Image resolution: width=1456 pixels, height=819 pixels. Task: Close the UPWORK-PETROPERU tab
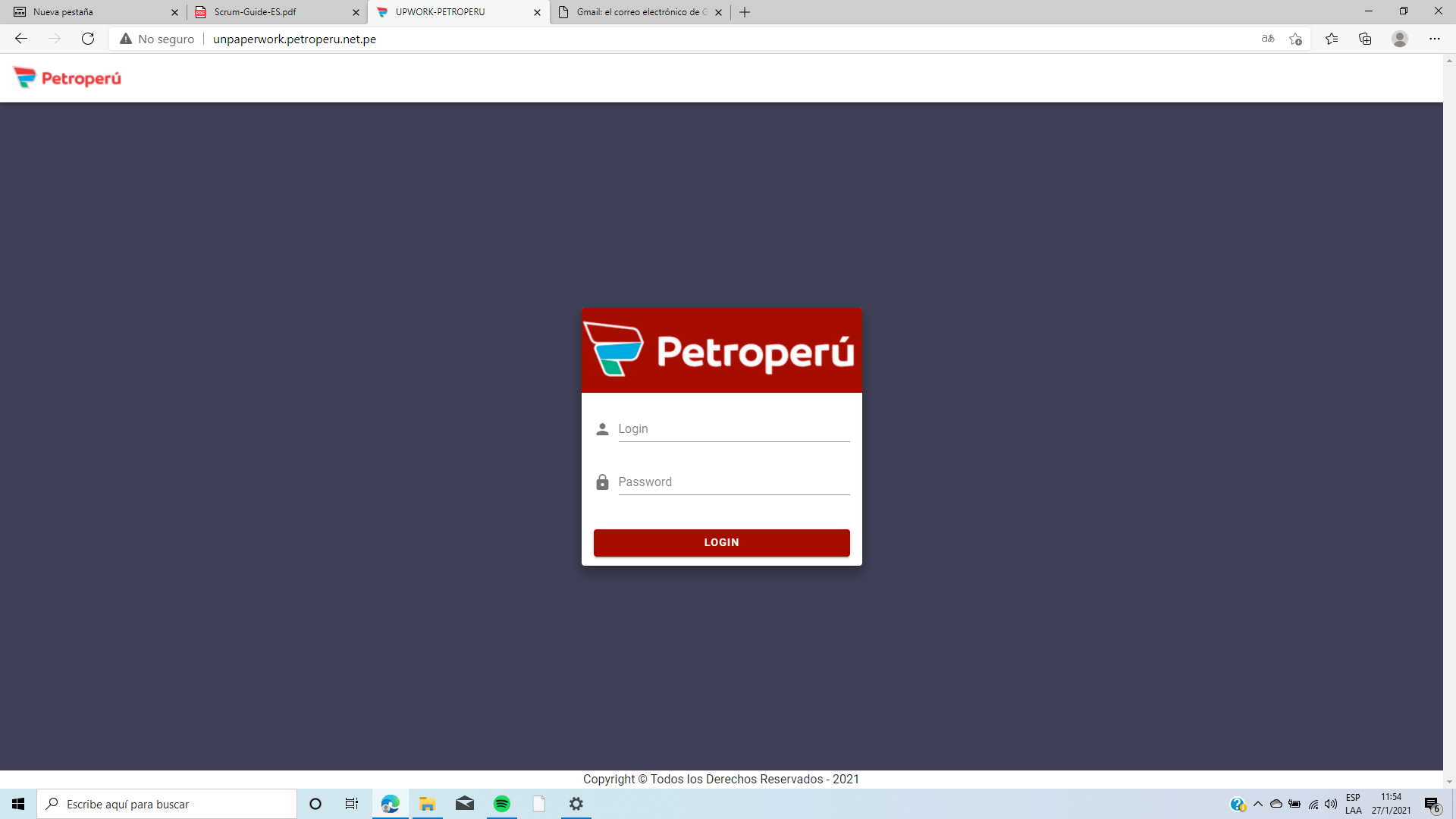pos(537,12)
